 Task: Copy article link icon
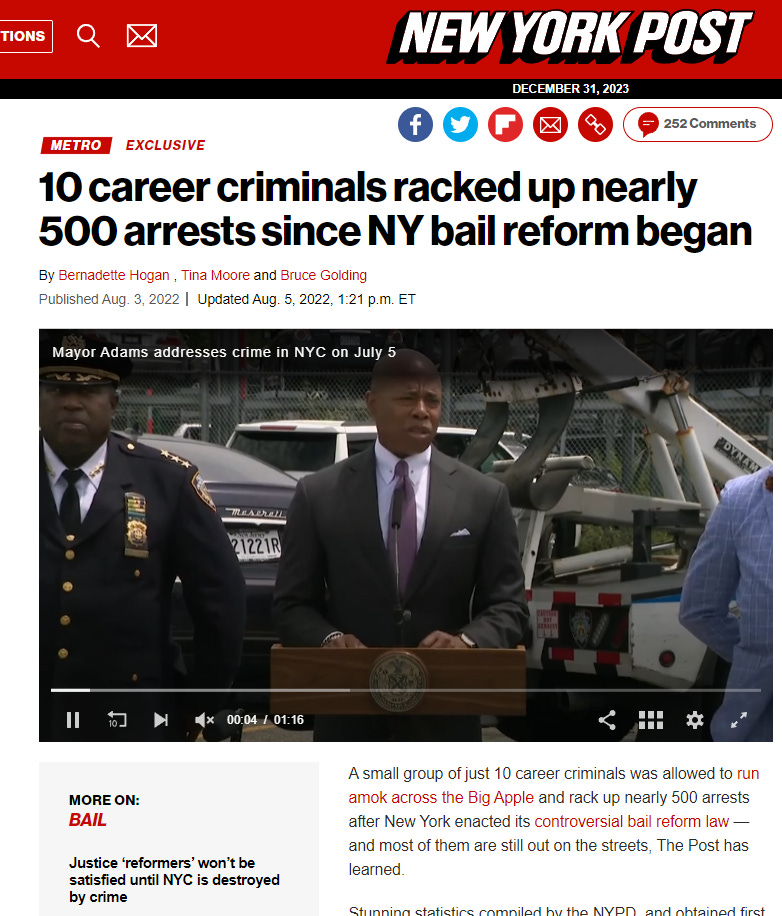[595, 124]
